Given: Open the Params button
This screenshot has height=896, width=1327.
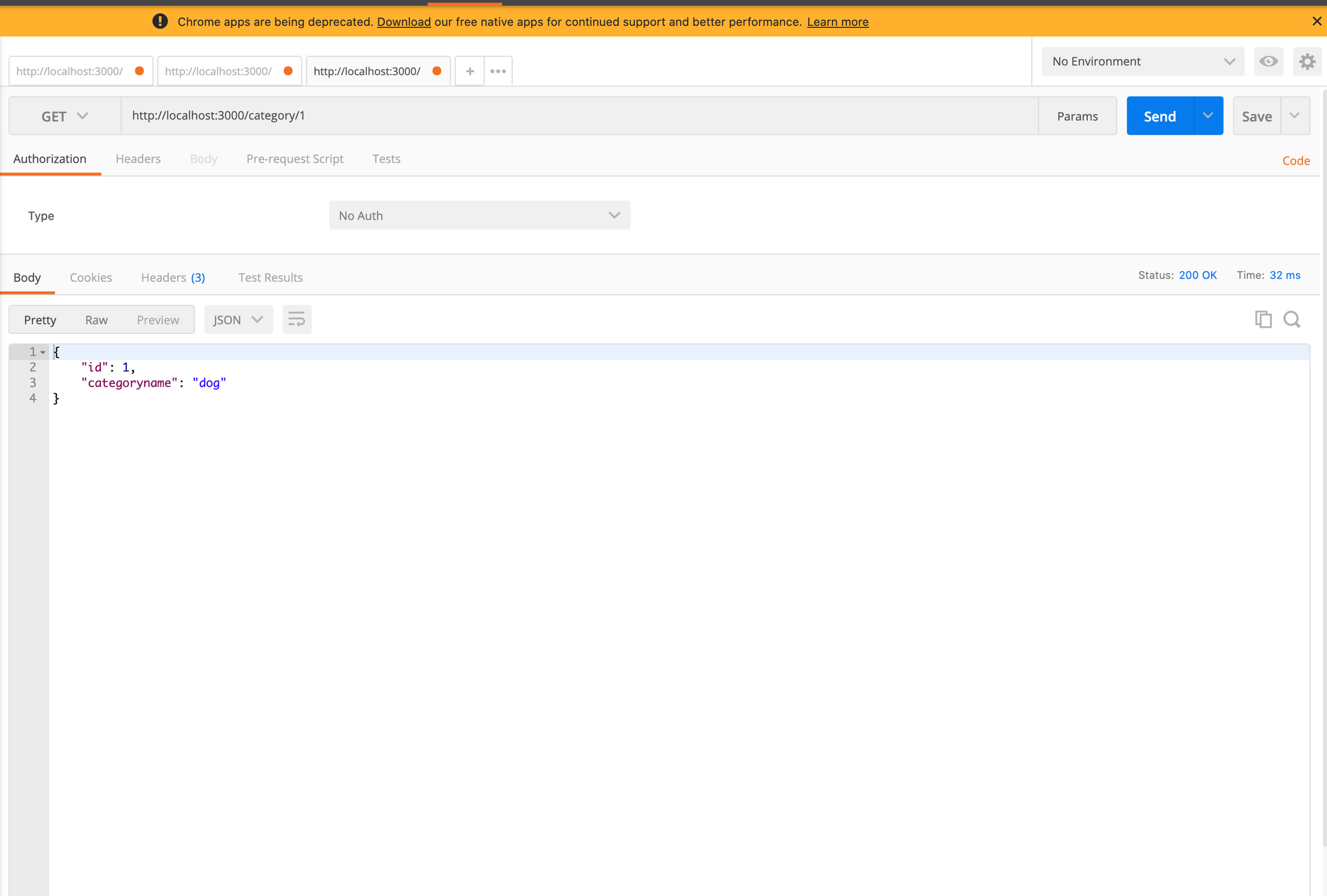Looking at the screenshot, I should coord(1077,116).
